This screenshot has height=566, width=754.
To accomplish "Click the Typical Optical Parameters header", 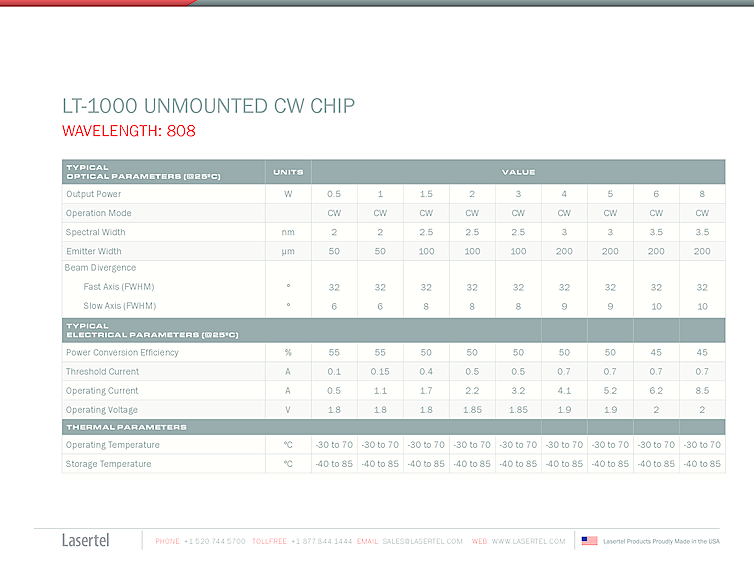I will [142, 172].
